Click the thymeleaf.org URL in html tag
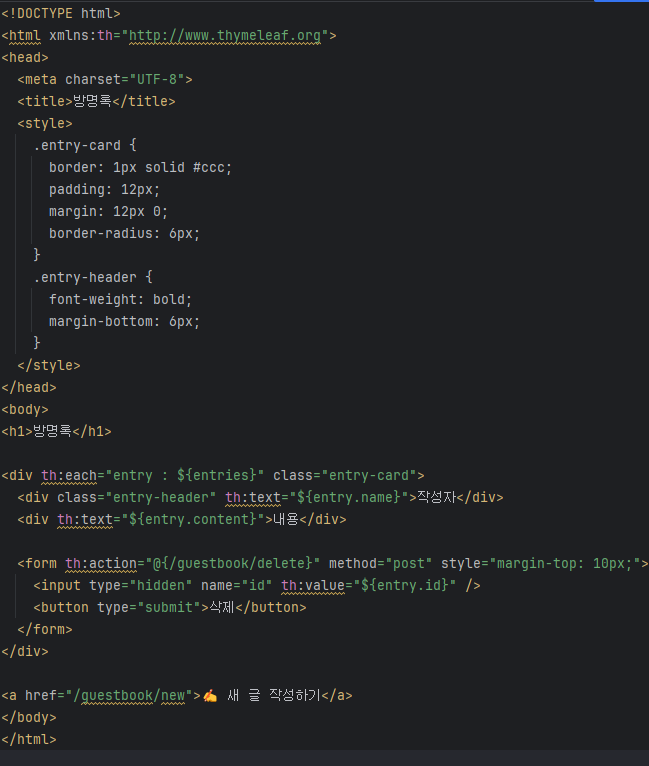Viewport: 649px width, 766px height. [225, 36]
